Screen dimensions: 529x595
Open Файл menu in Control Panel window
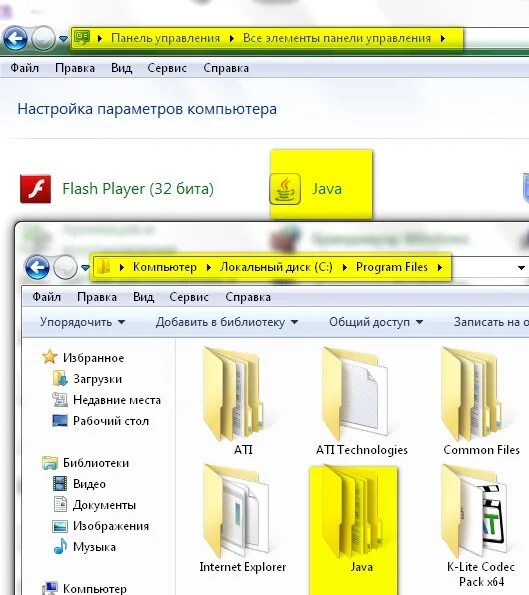24,68
